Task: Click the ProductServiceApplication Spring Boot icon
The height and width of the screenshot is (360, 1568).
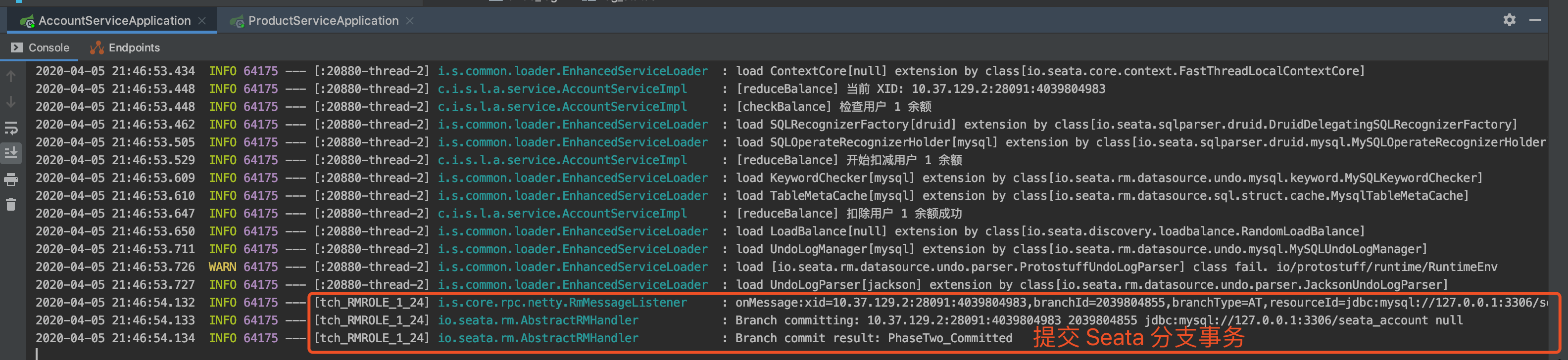Action: 237,21
